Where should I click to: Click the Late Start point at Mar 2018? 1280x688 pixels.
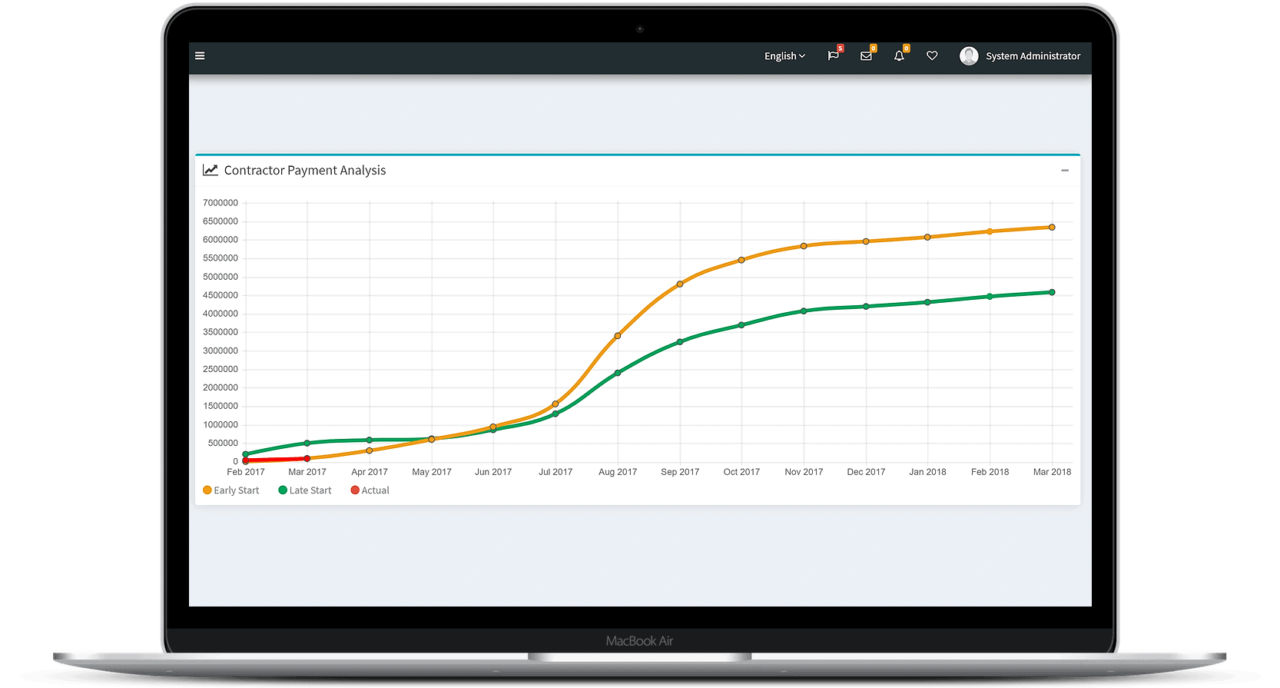(x=1052, y=292)
